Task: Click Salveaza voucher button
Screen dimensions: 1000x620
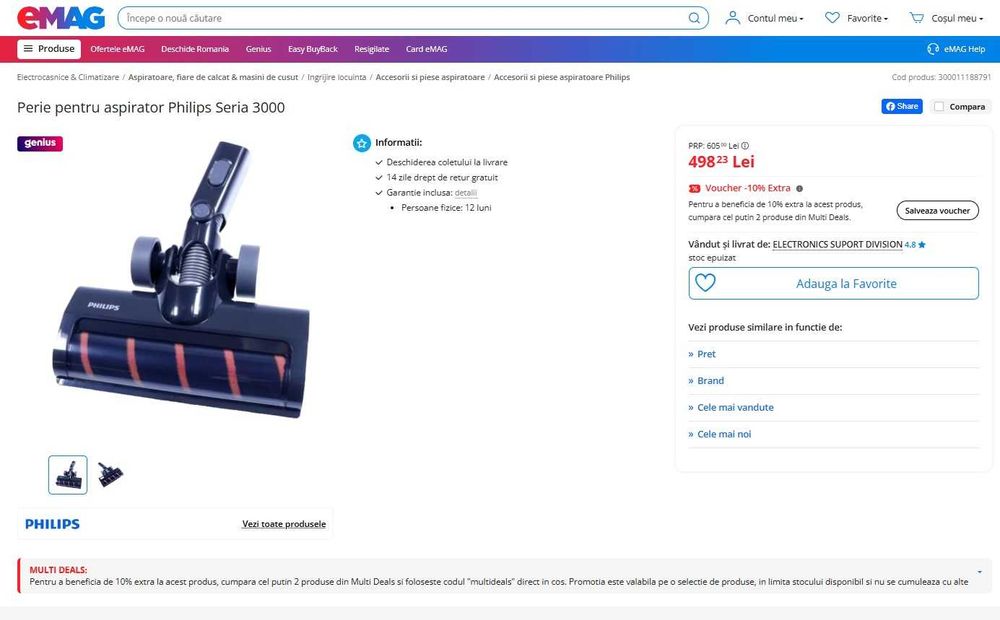Action: pos(938,210)
